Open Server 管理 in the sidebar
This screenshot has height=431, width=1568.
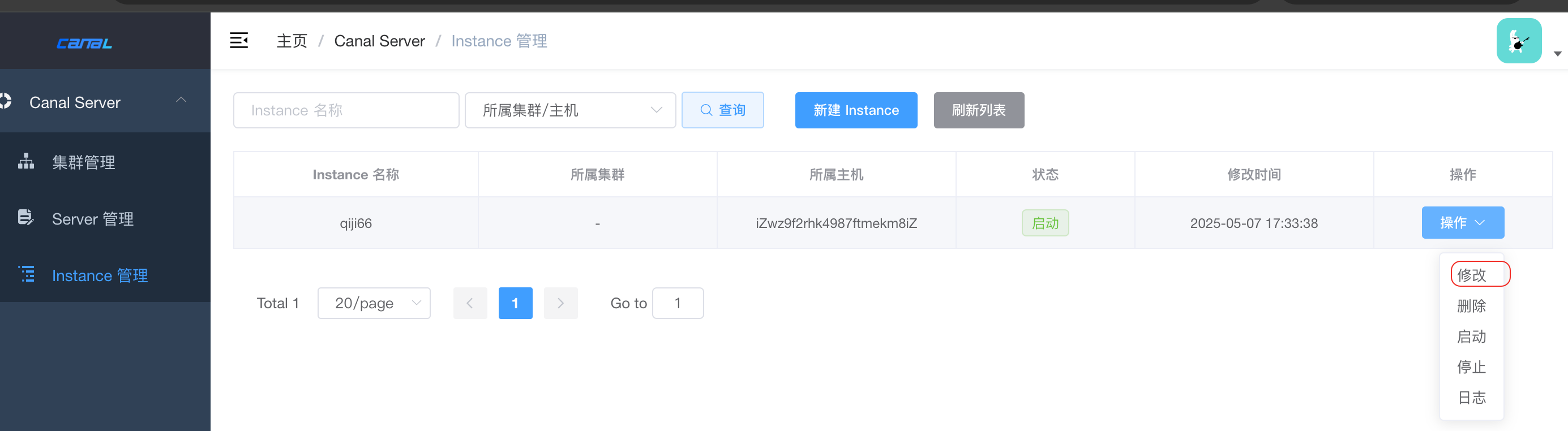pyautogui.click(x=105, y=218)
